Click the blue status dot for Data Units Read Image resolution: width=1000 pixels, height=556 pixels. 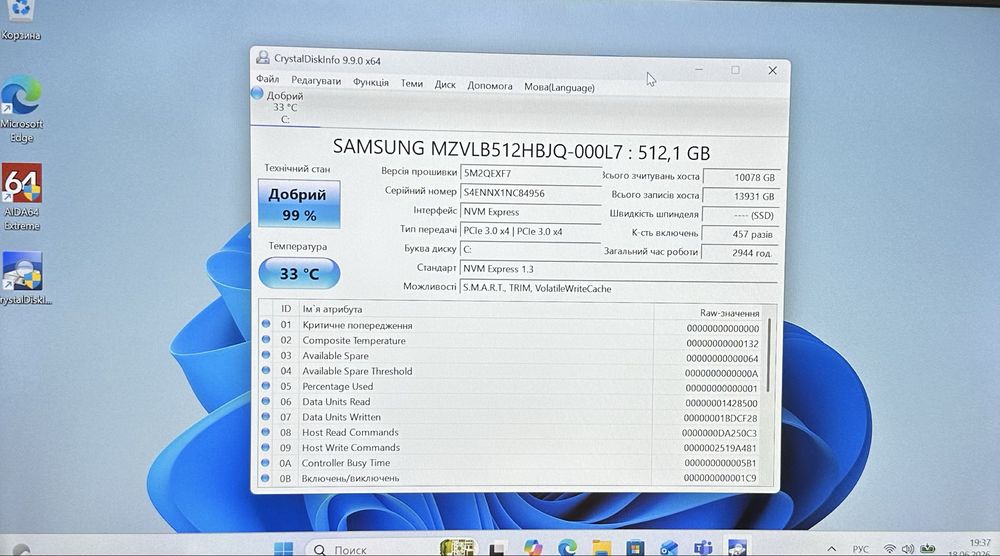point(266,401)
